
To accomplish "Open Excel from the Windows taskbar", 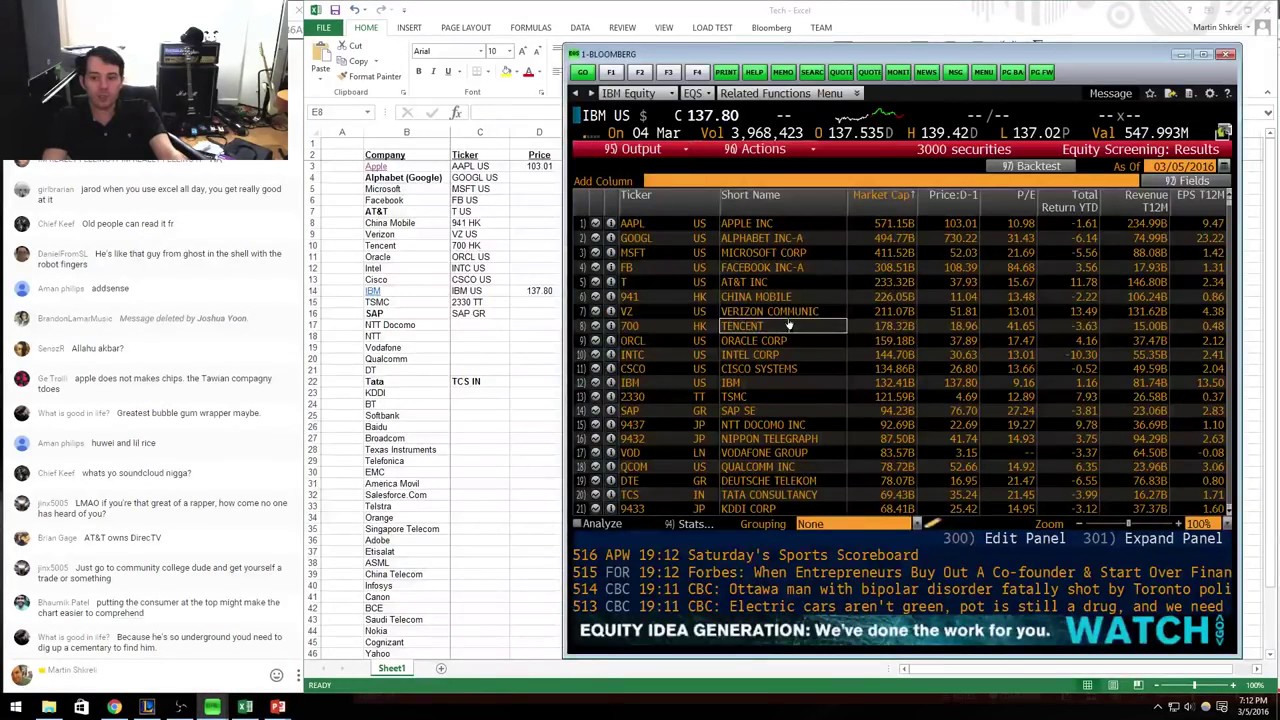I will [x=245, y=708].
